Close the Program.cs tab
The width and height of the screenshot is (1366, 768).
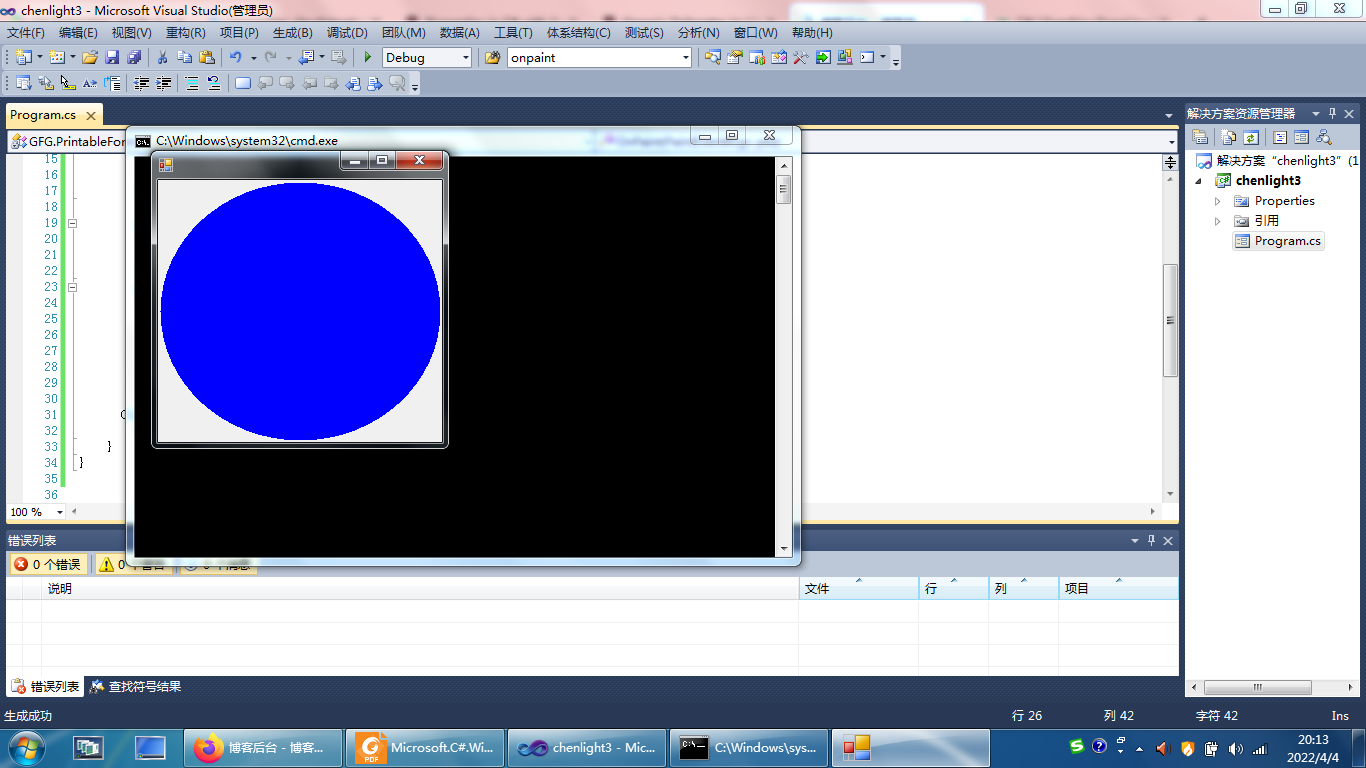tap(91, 116)
